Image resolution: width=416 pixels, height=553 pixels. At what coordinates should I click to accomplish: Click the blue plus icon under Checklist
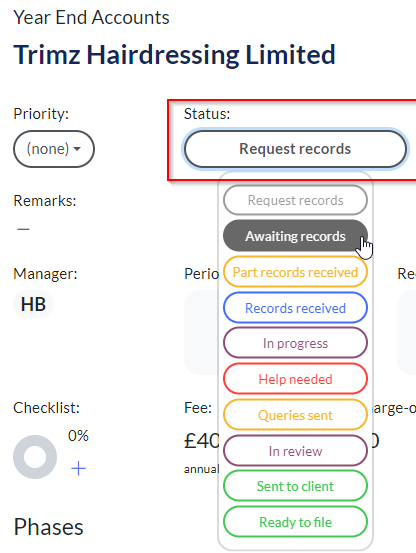[78, 469]
